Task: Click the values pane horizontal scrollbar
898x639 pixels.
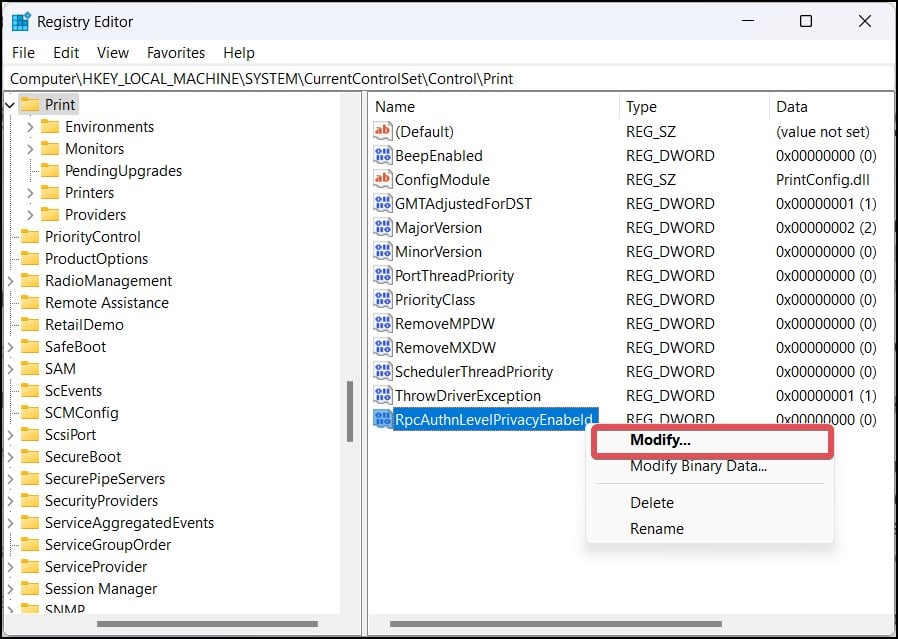Action: click(556, 624)
